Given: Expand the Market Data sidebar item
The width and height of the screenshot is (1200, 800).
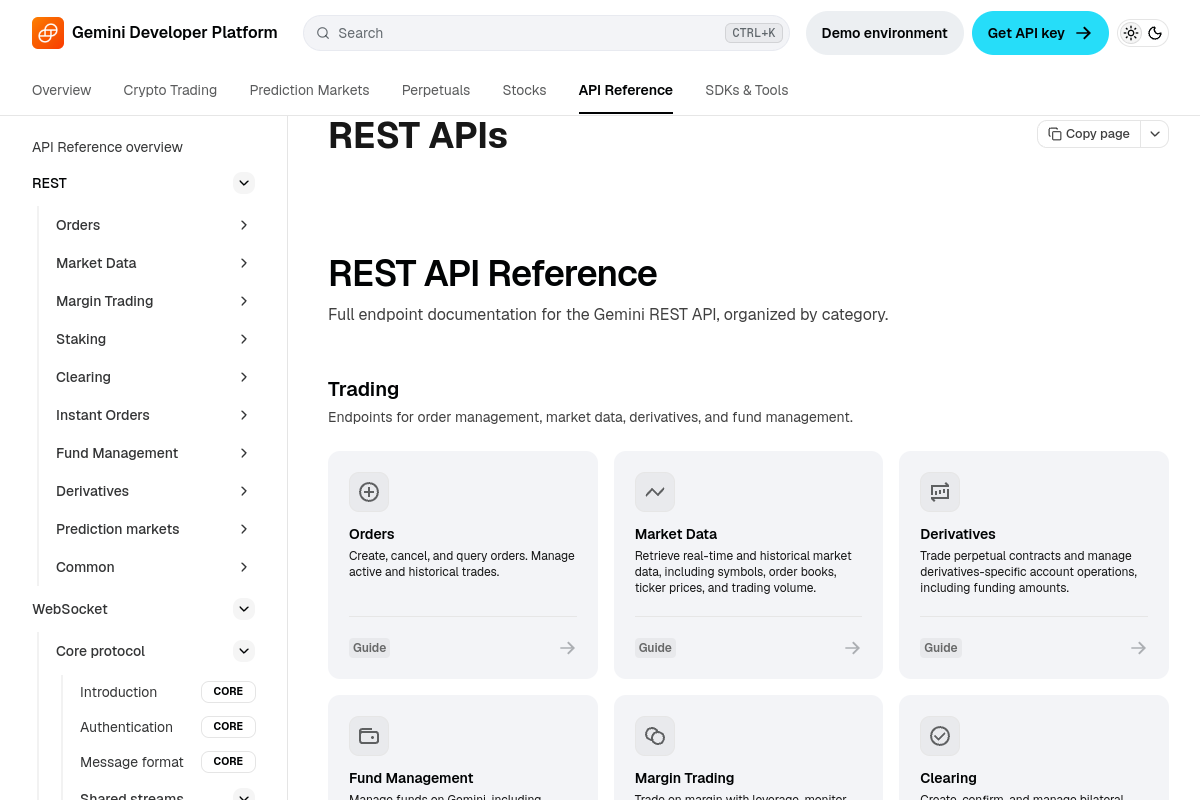Looking at the screenshot, I should (x=244, y=263).
